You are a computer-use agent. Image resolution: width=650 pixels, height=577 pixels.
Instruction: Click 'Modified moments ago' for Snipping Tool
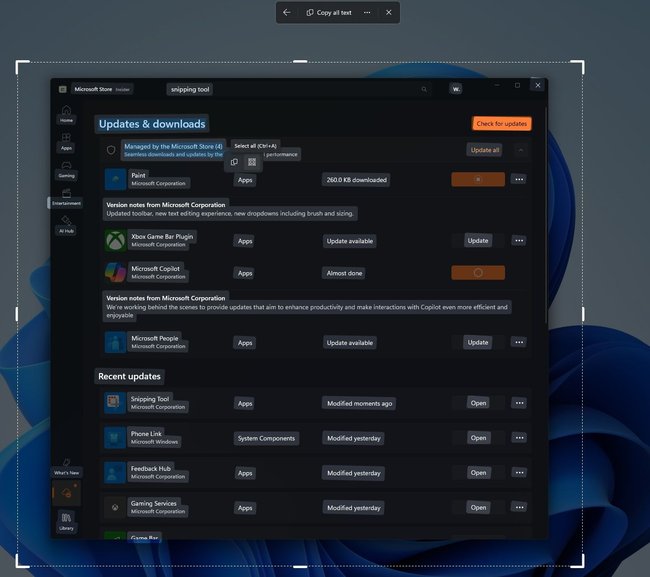[x=359, y=403]
